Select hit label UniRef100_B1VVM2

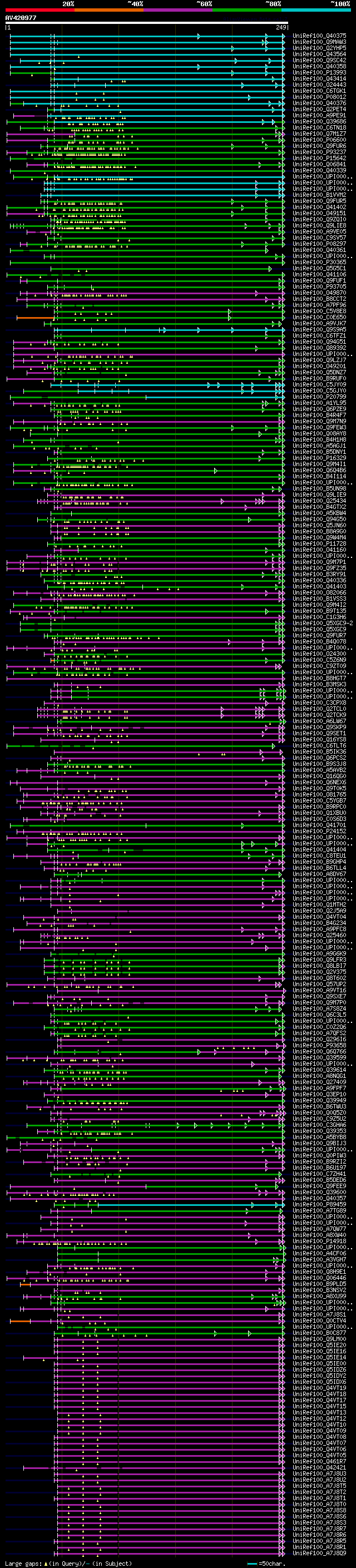(319, 195)
